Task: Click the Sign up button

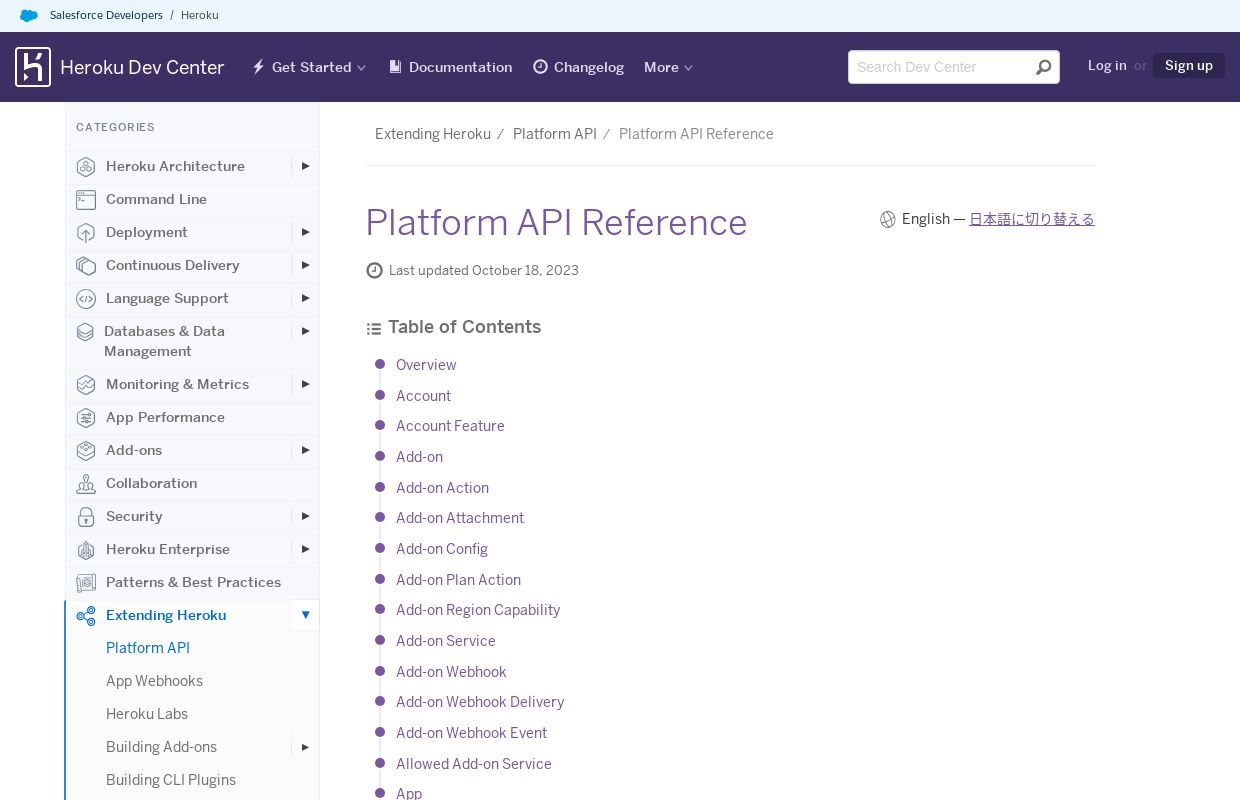Action: pos(1189,65)
